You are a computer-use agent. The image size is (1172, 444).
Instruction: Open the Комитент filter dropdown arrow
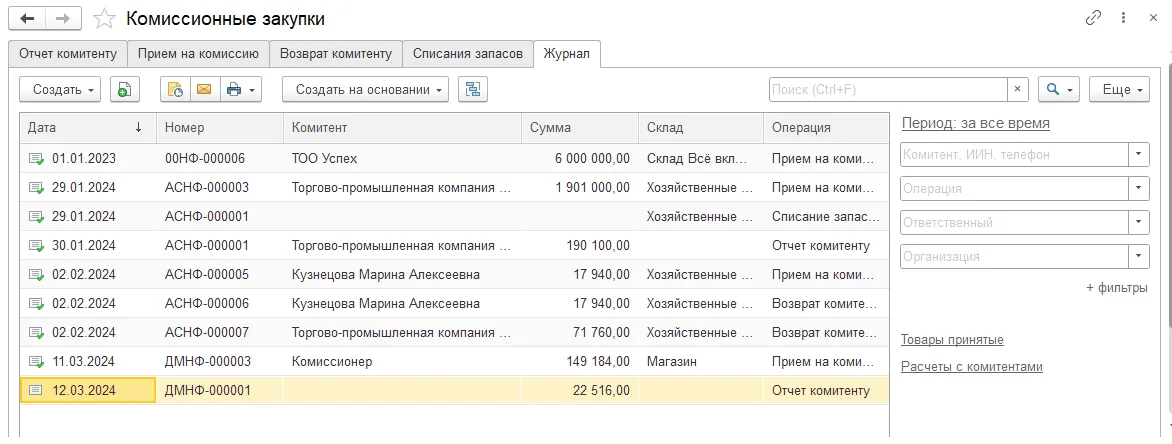pyautogui.click(x=1138, y=155)
